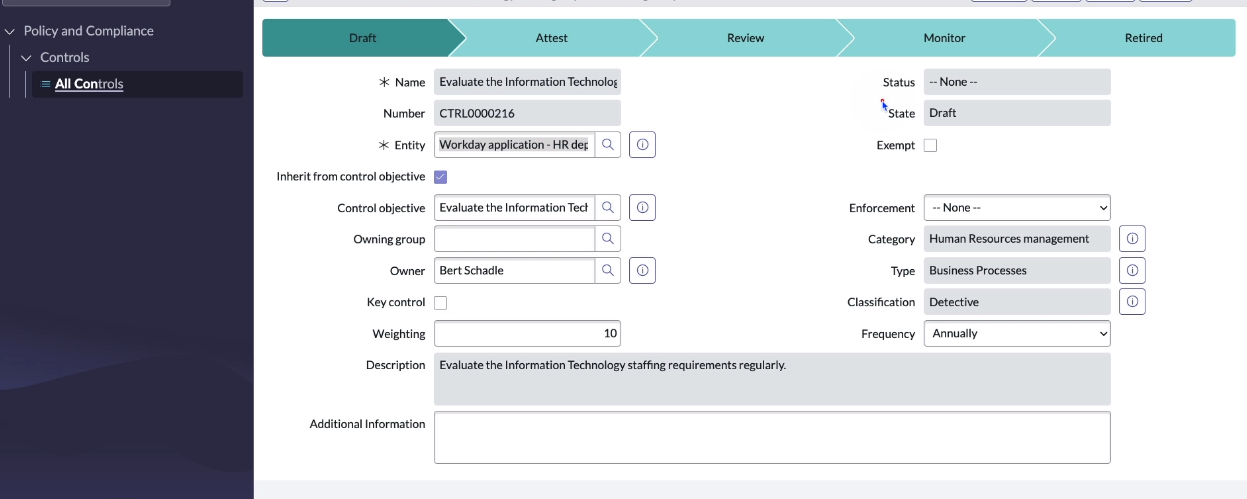Open the Enforcement dropdown
This screenshot has height=499, width=1247.
[x=1016, y=208]
